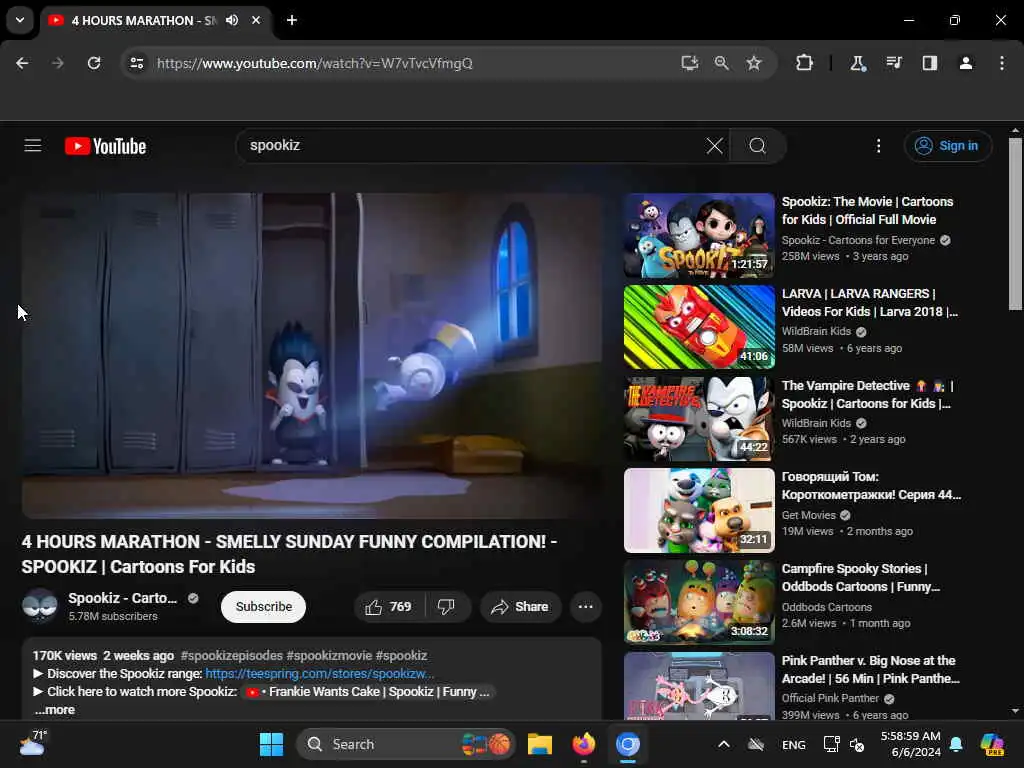Open zoom magnifier in address bar
Viewport: 1024px width, 768px height.
(722, 63)
